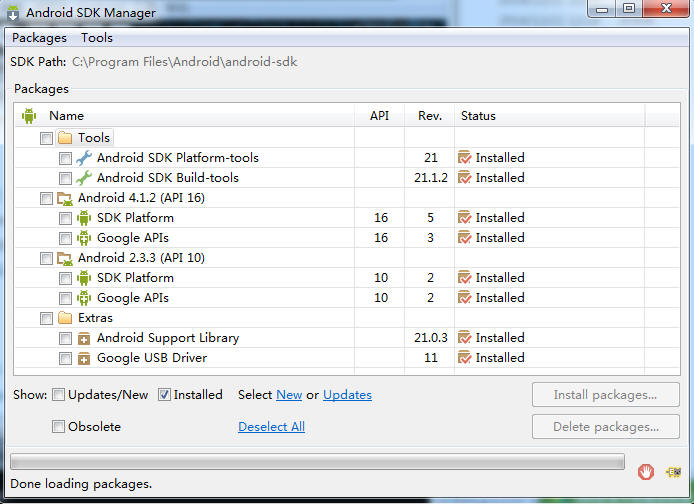The width and height of the screenshot is (694, 504).
Task: Click the Android robot header icon
Action: pyautogui.click(x=29, y=116)
